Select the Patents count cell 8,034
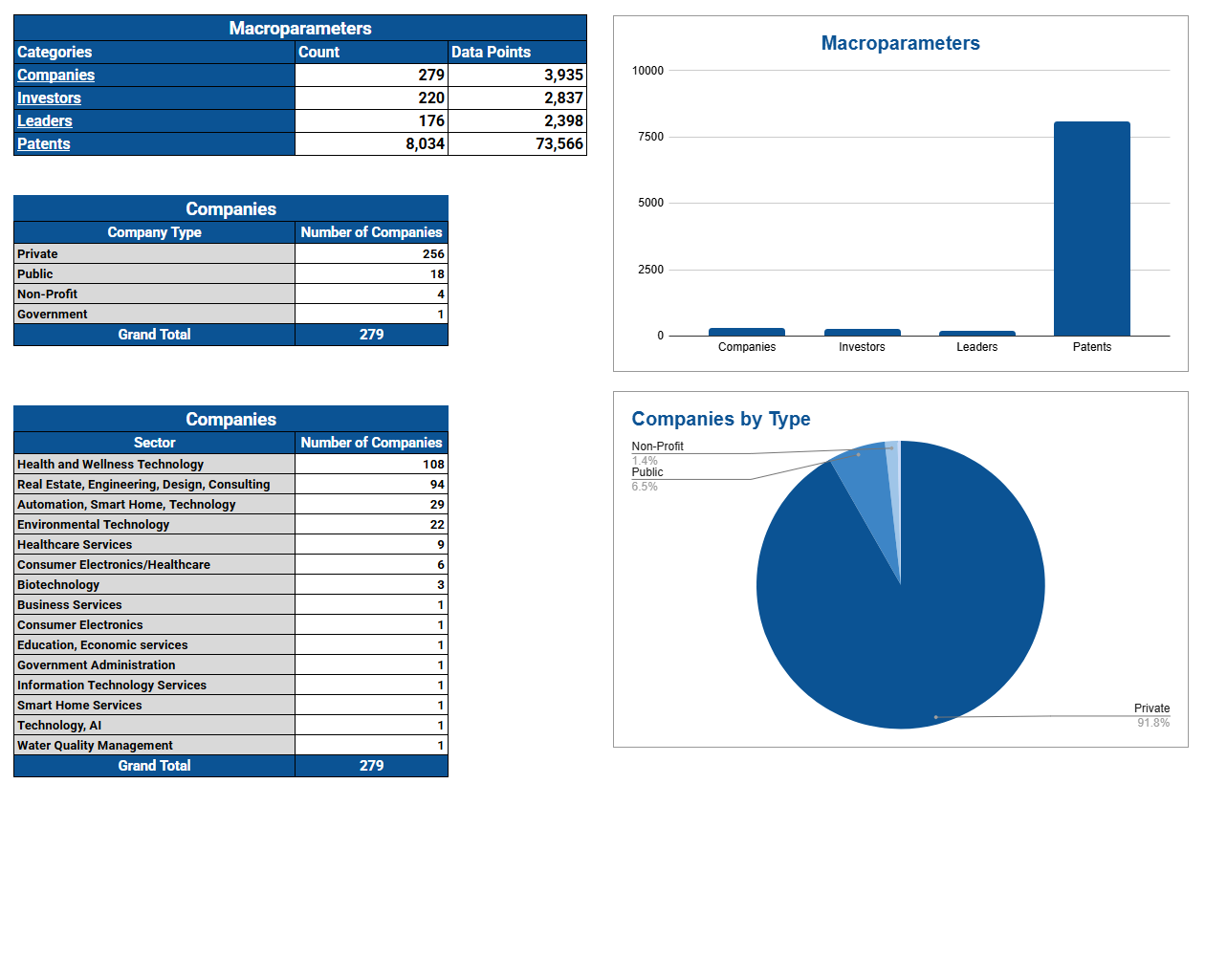The image size is (1205, 980). 371,144
